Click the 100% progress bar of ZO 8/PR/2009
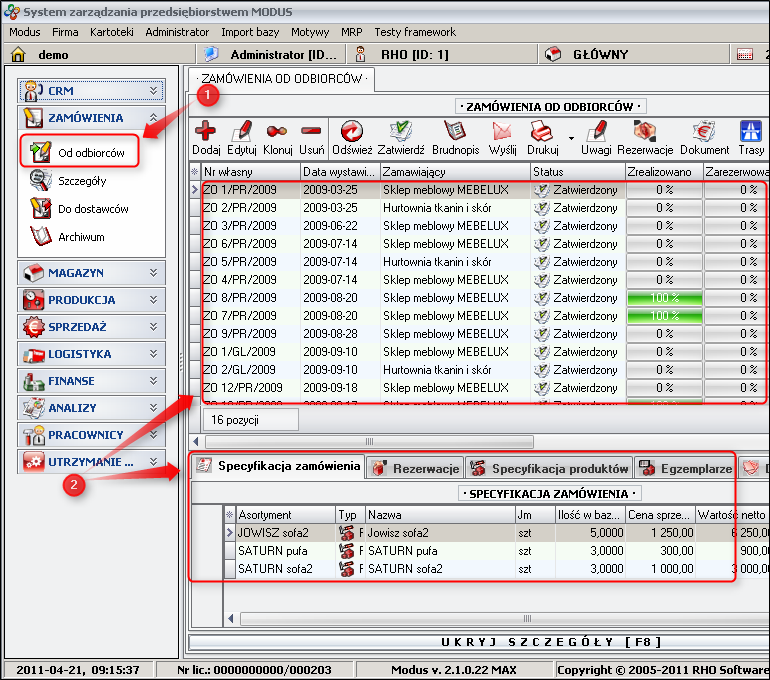The image size is (770, 680). pos(663,298)
